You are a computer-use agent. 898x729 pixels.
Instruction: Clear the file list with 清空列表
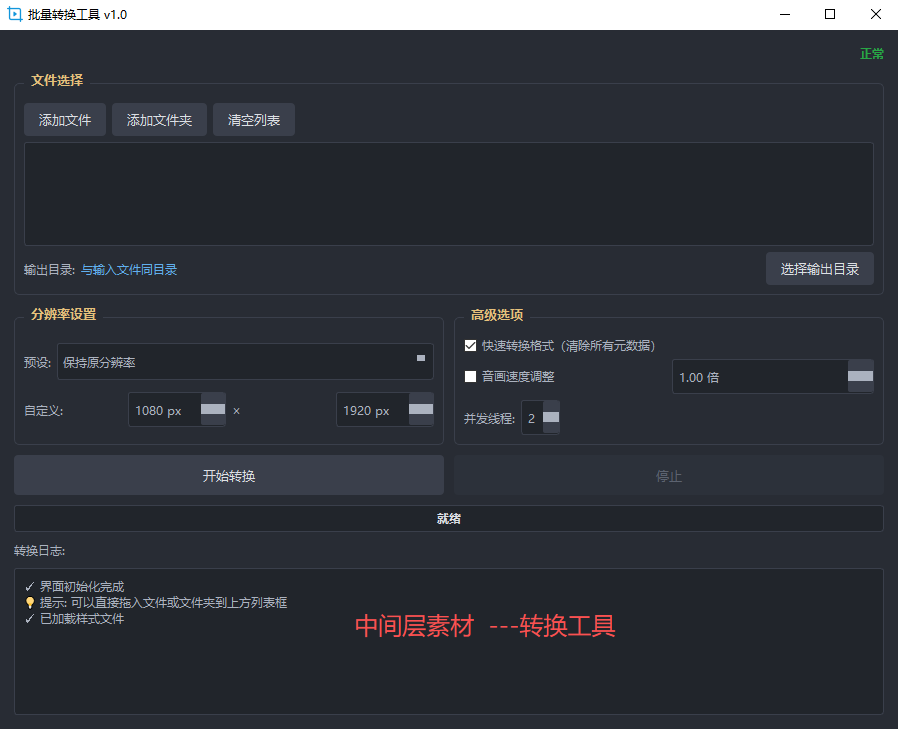[254, 120]
